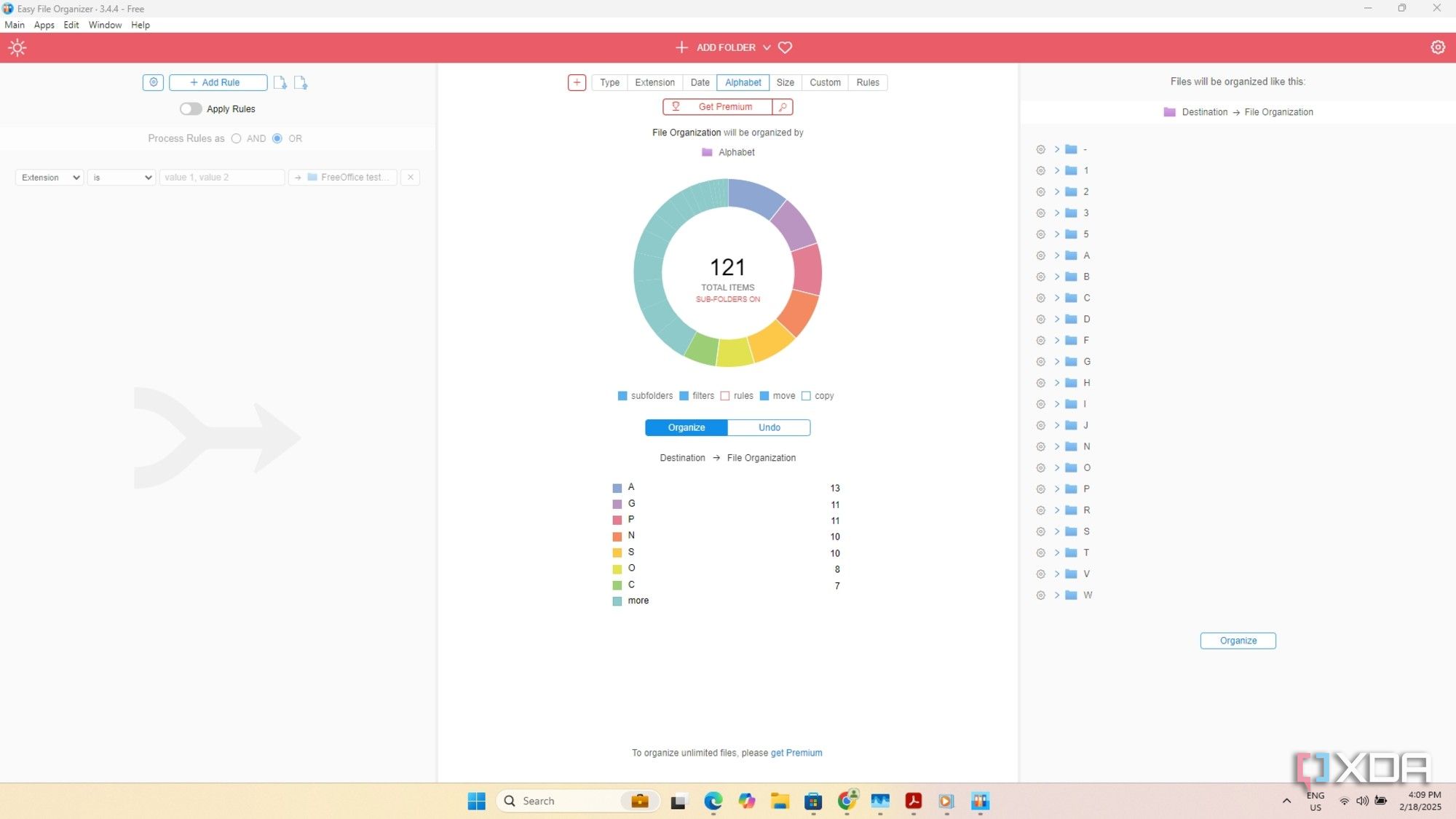Delete the Extension rule with X icon
1456x819 pixels.
point(411,177)
